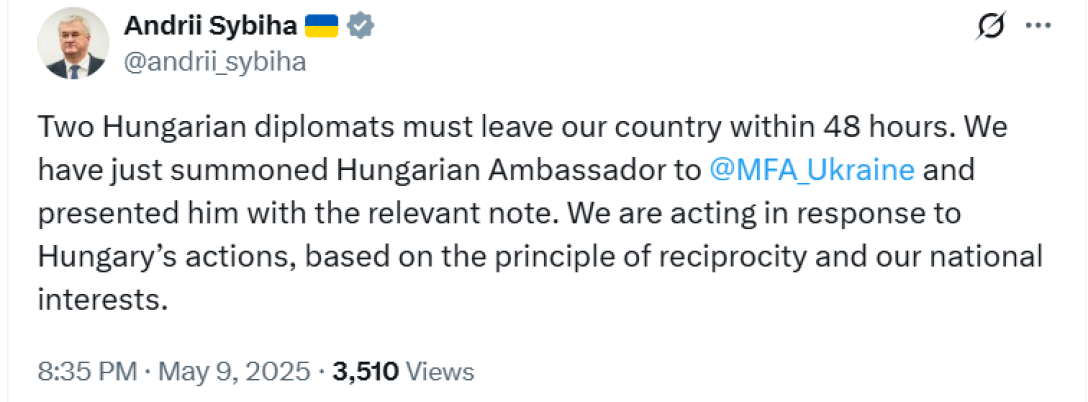Click the May 9, 2025 date
The height and width of the screenshot is (402, 1088).
tap(233, 372)
